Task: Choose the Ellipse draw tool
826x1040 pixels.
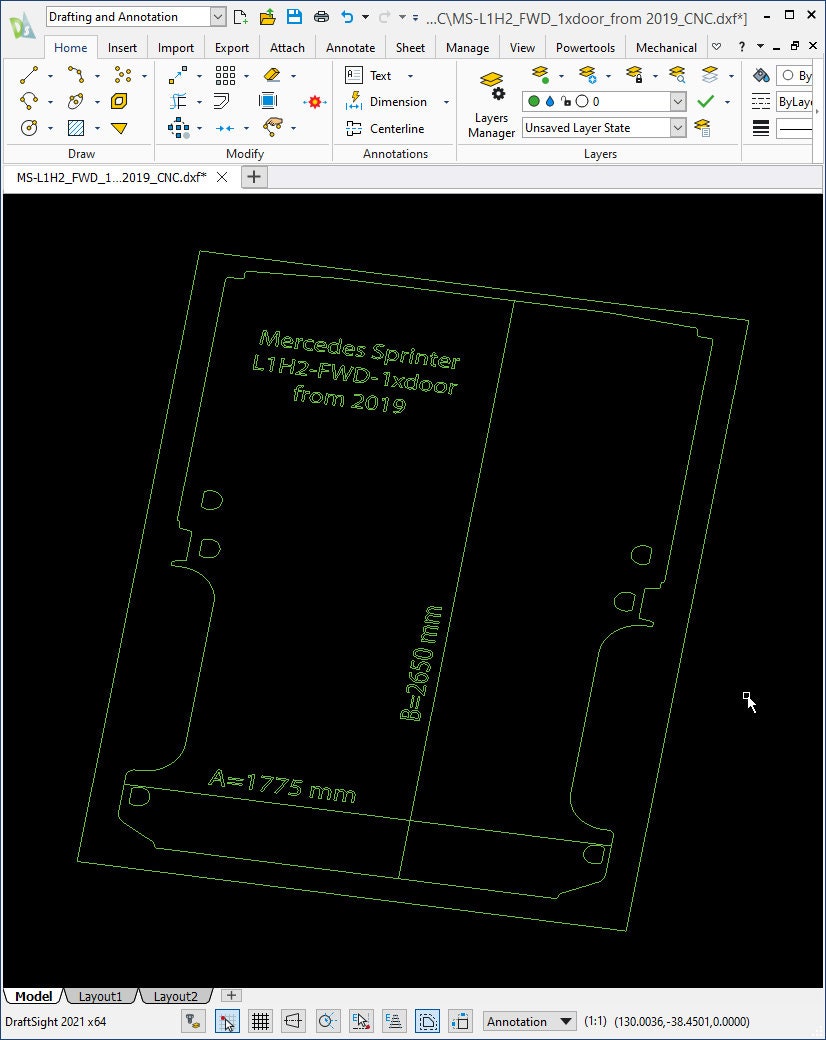Action: 76,101
